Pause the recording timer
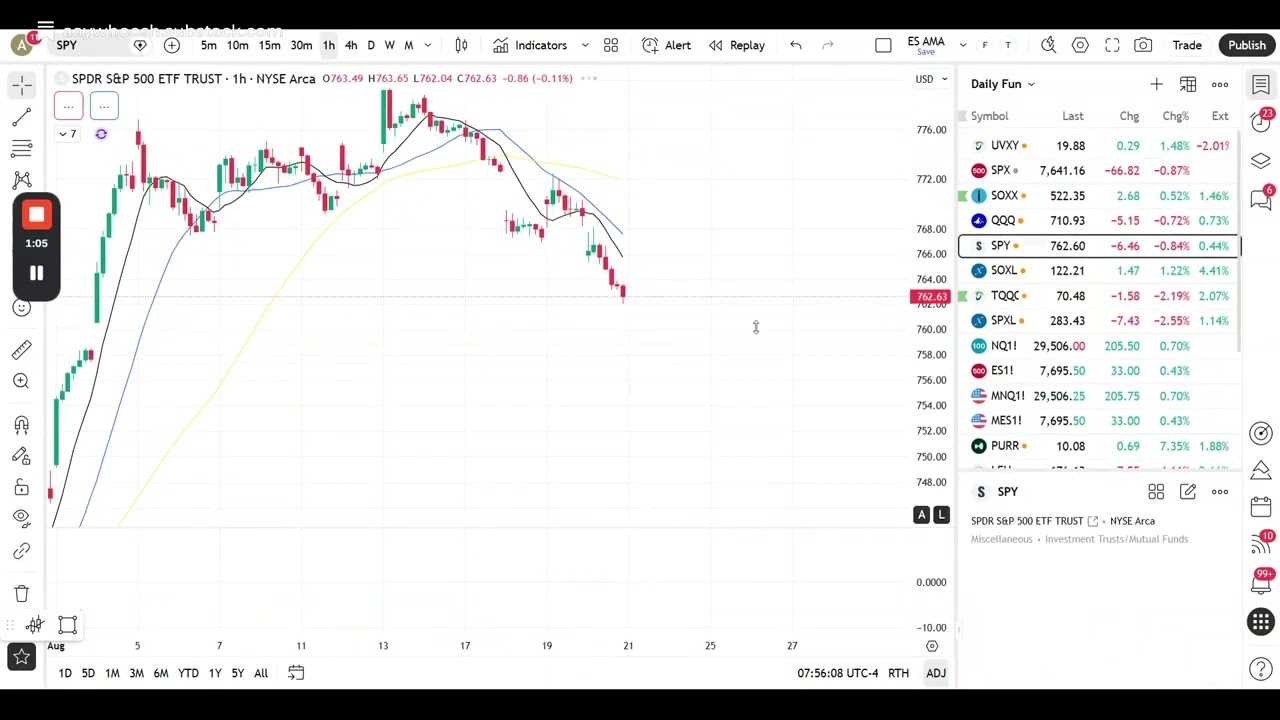The height and width of the screenshot is (720, 1280). pyautogui.click(x=36, y=273)
